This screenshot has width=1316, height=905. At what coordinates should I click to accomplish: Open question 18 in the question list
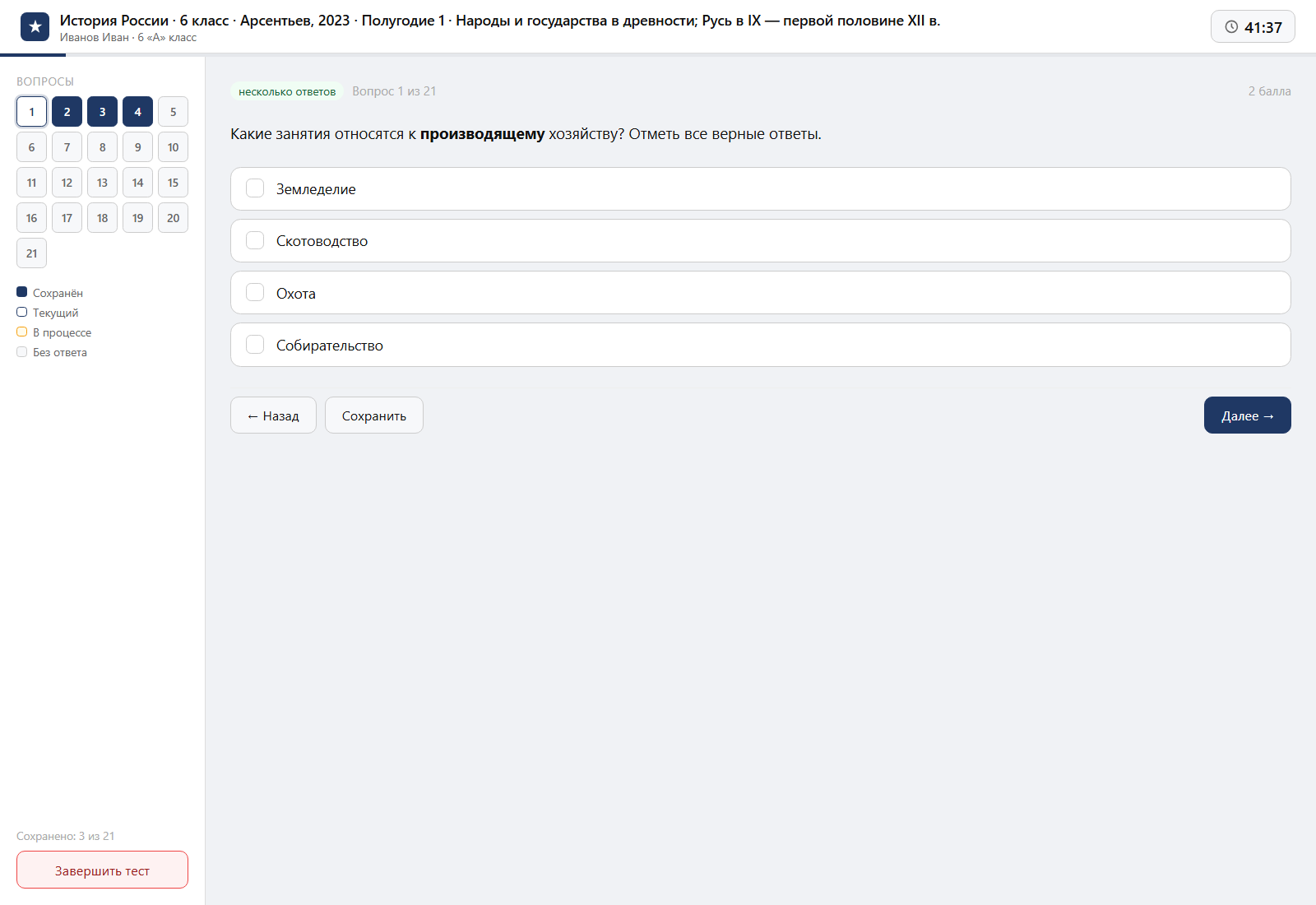click(102, 218)
